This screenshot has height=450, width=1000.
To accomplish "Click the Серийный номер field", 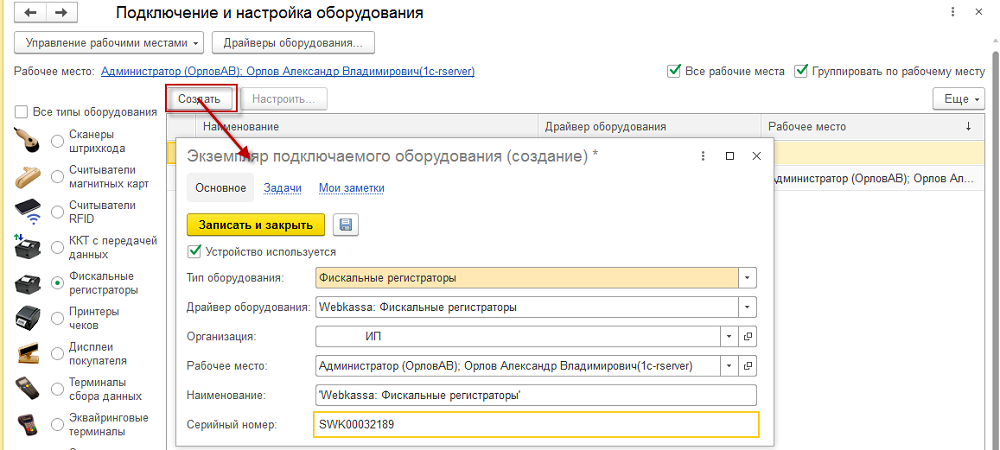I will point(536,425).
